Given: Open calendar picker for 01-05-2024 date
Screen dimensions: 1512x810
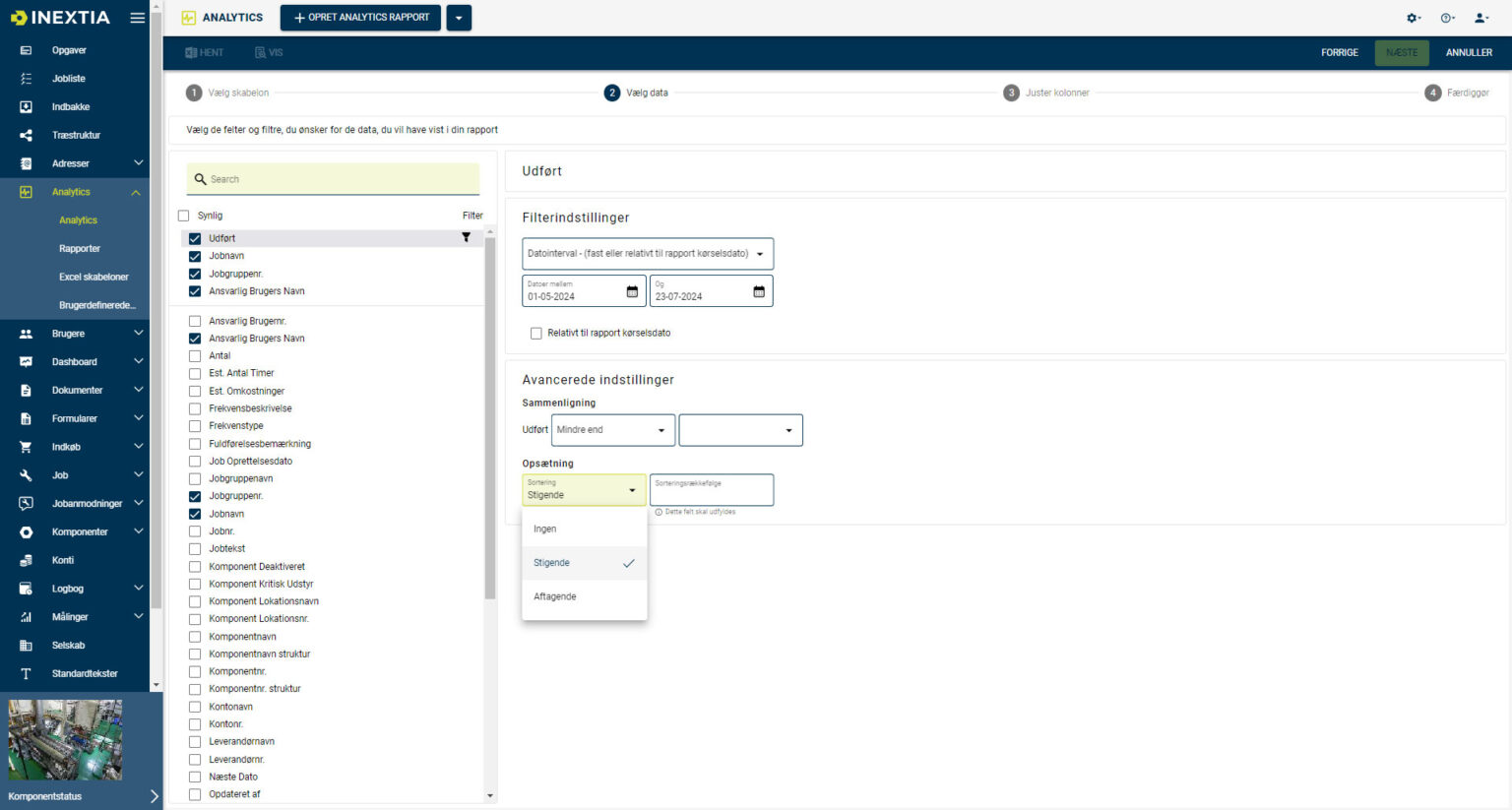Looking at the screenshot, I should (x=632, y=291).
